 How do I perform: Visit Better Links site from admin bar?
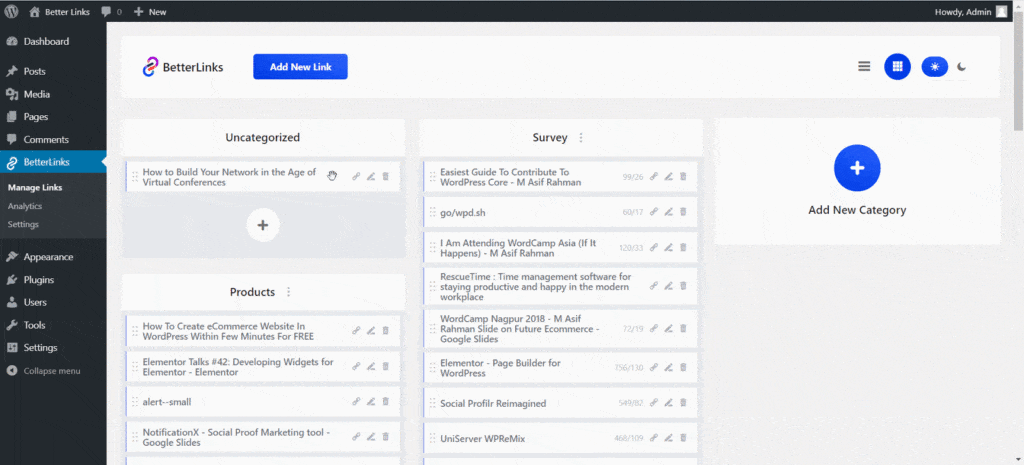click(60, 11)
